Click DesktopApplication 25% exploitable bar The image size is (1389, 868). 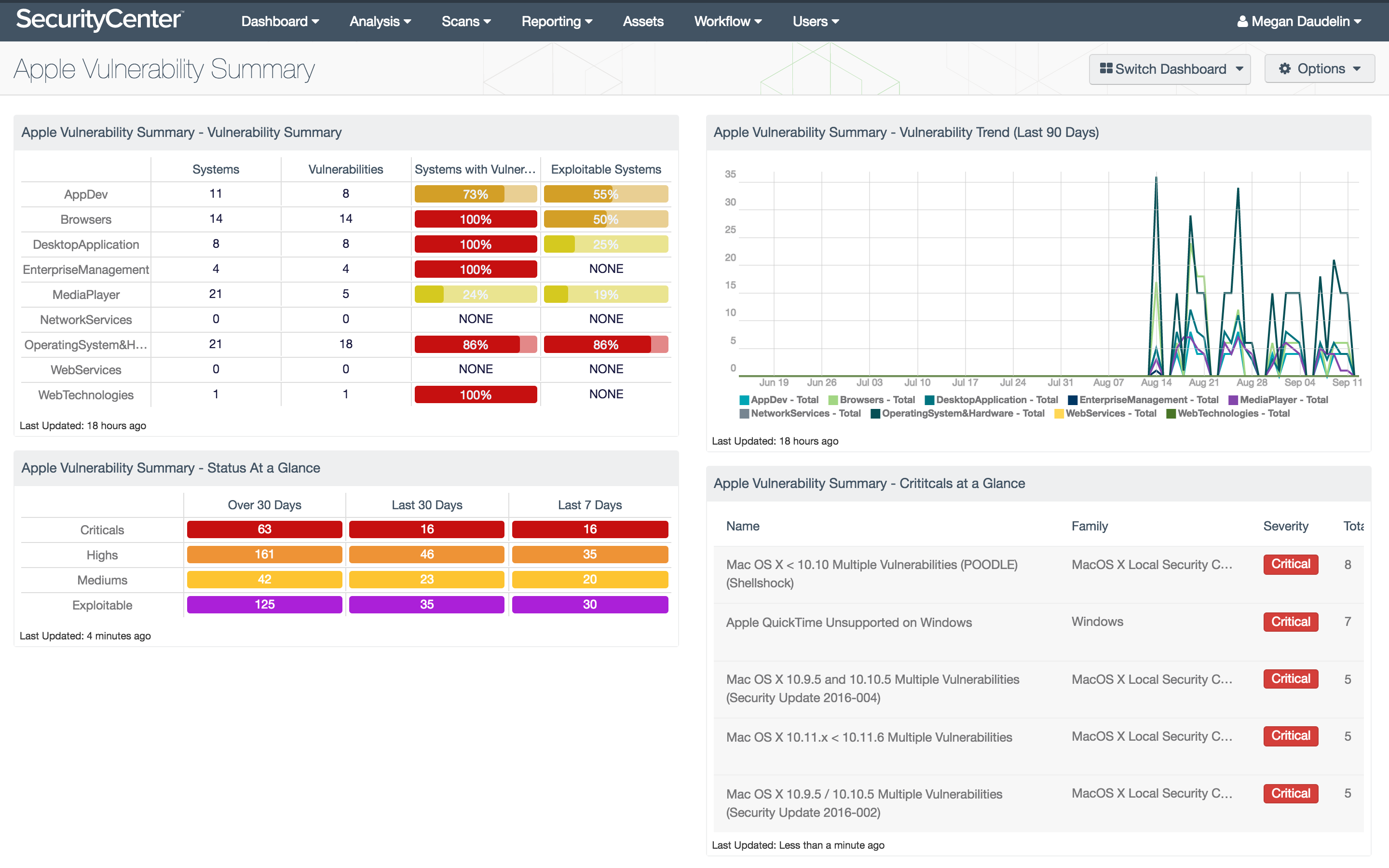pyautogui.click(x=606, y=244)
